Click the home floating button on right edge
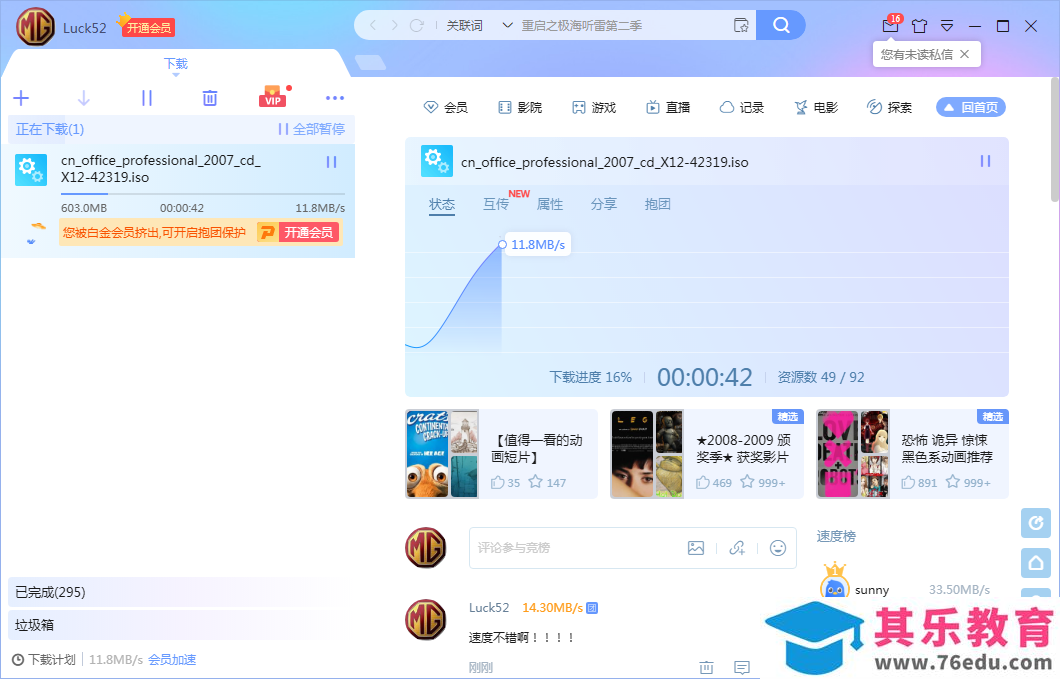 click(x=1036, y=563)
